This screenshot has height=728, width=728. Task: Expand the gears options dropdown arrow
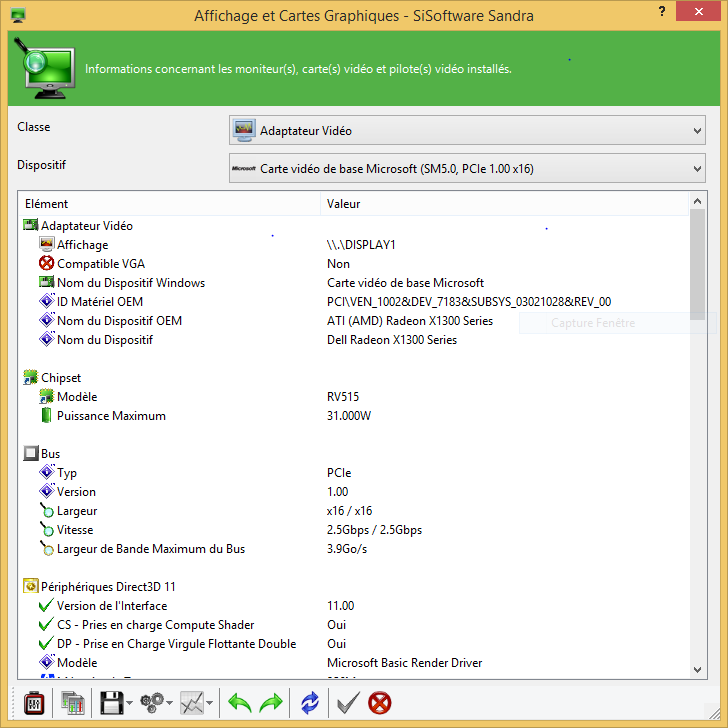[x=169, y=703]
